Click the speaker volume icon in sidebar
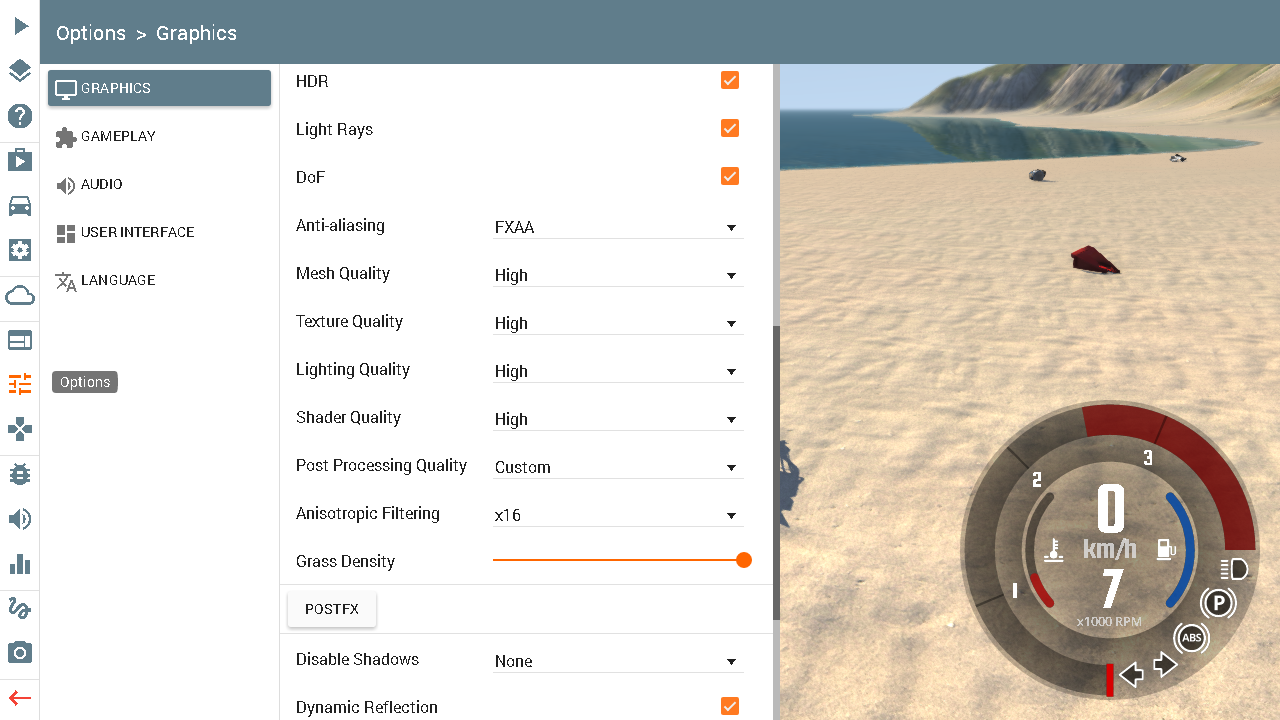The width and height of the screenshot is (1280, 720). point(20,519)
